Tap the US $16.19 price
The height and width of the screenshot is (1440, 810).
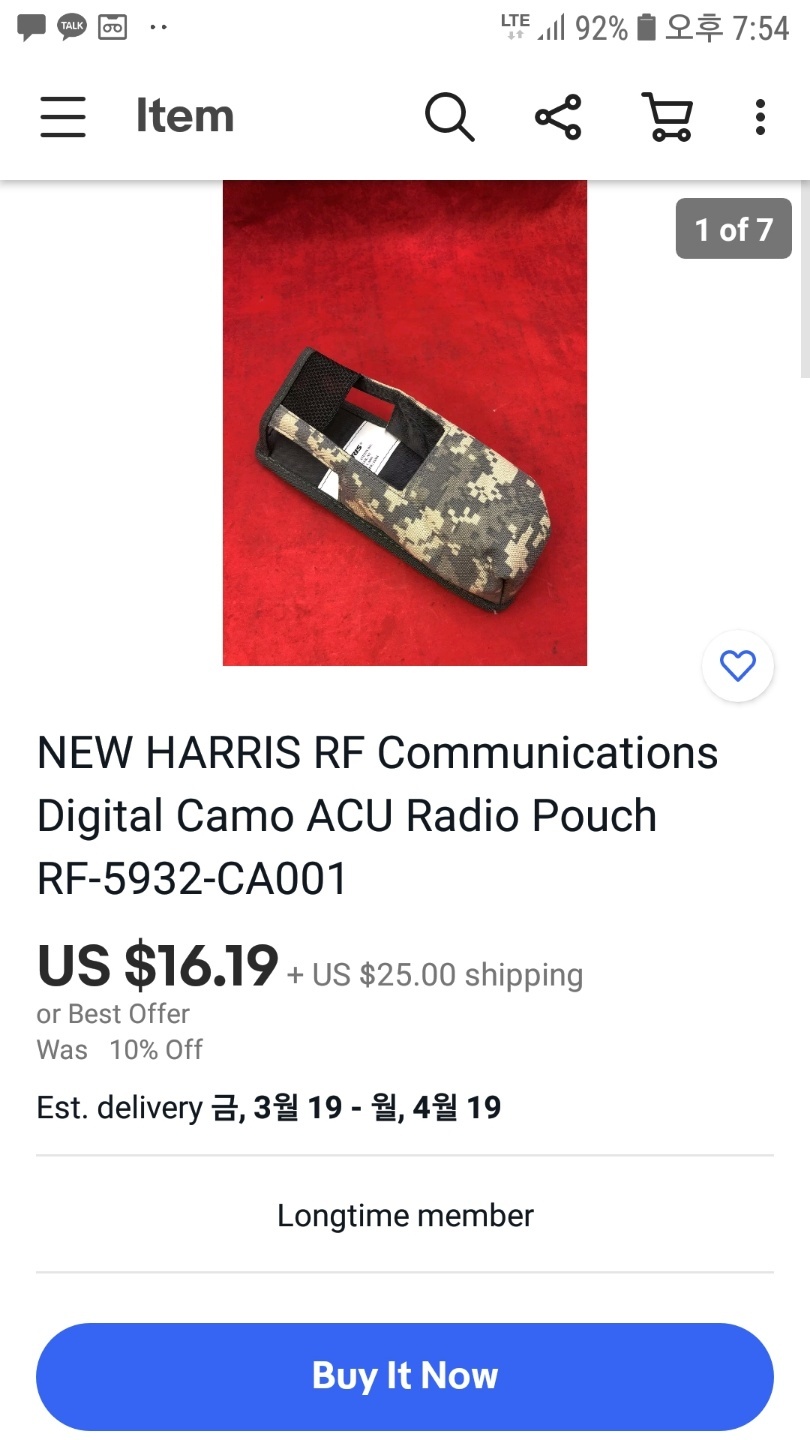158,966
